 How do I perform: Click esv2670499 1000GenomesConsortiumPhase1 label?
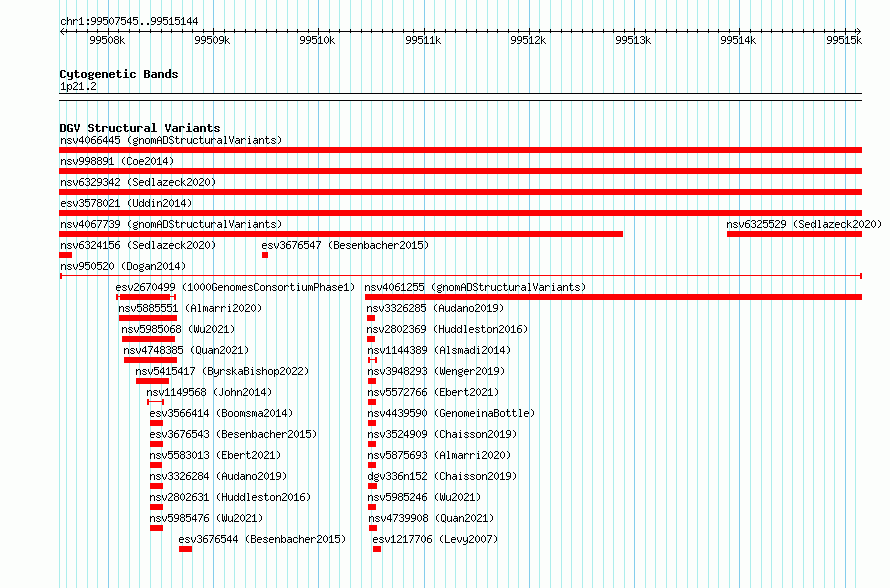(x=235, y=287)
